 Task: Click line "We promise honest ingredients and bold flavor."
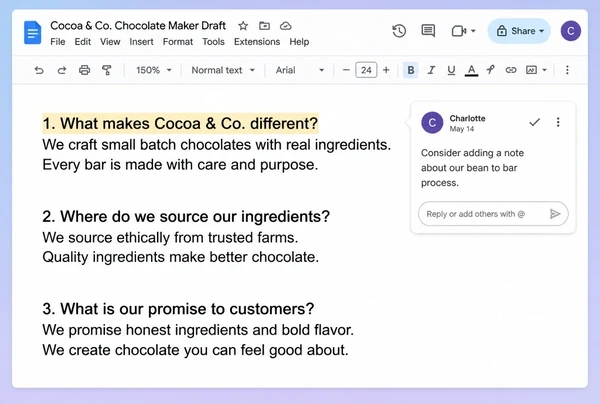pyautogui.click(x=198, y=330)
